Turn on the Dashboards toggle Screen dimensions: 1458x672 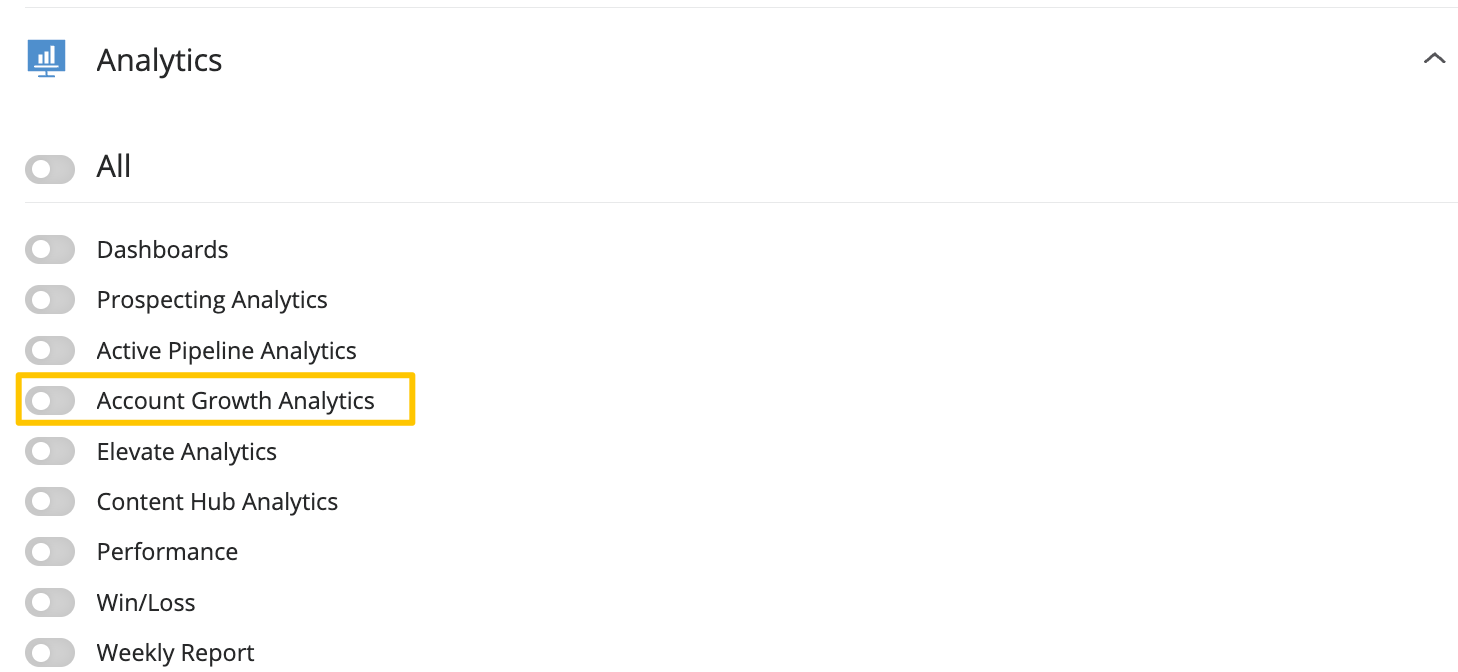point(50,250)
